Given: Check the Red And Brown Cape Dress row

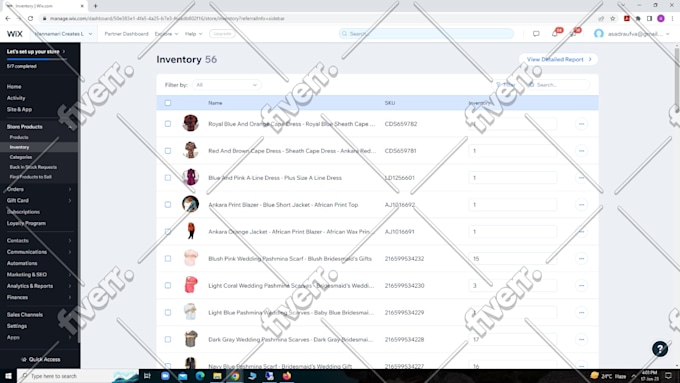Looking at the screenshot, I should (168, 151).
